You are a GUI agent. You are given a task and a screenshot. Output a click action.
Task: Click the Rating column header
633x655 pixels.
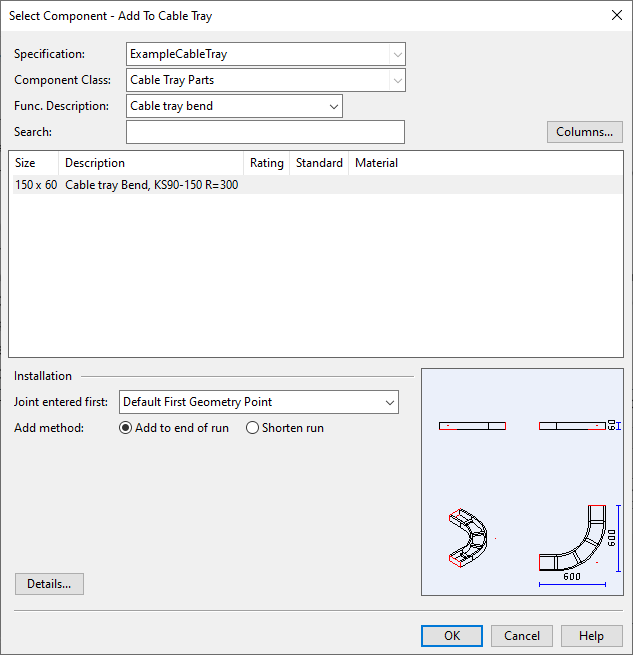[x=266, y=163]
